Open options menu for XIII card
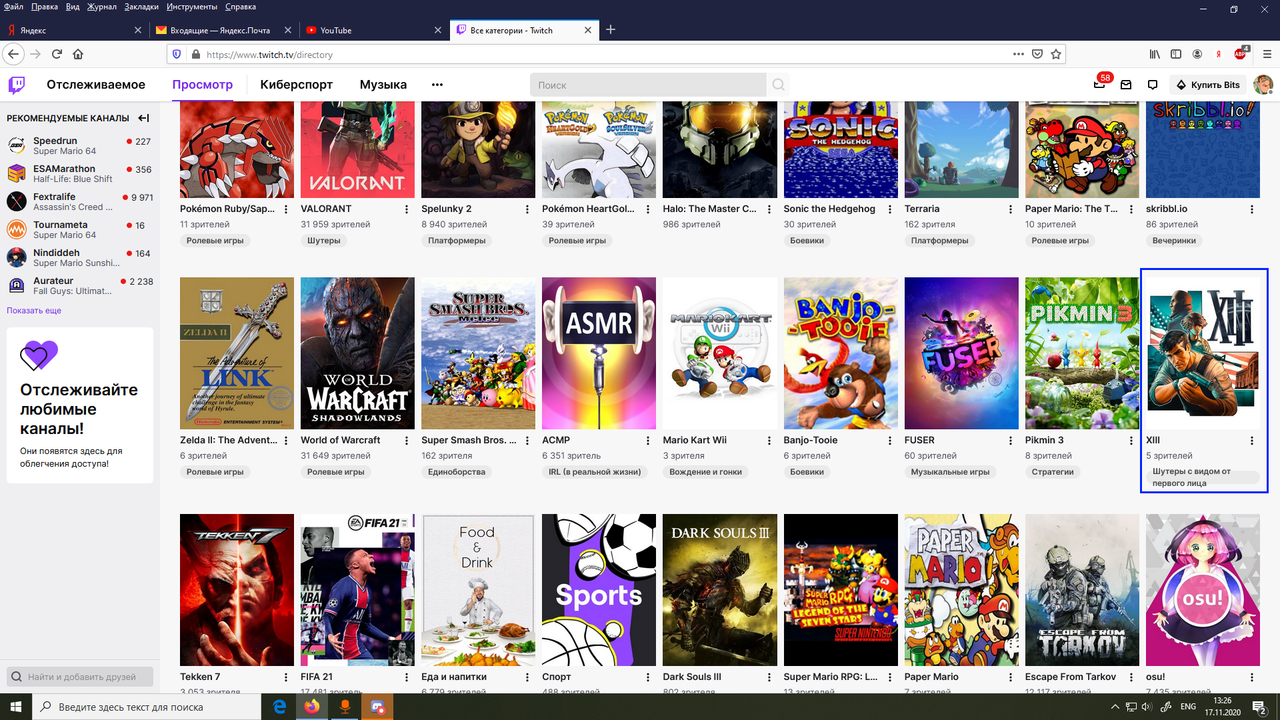The image size is (1280, 720). click(1252, 440)
